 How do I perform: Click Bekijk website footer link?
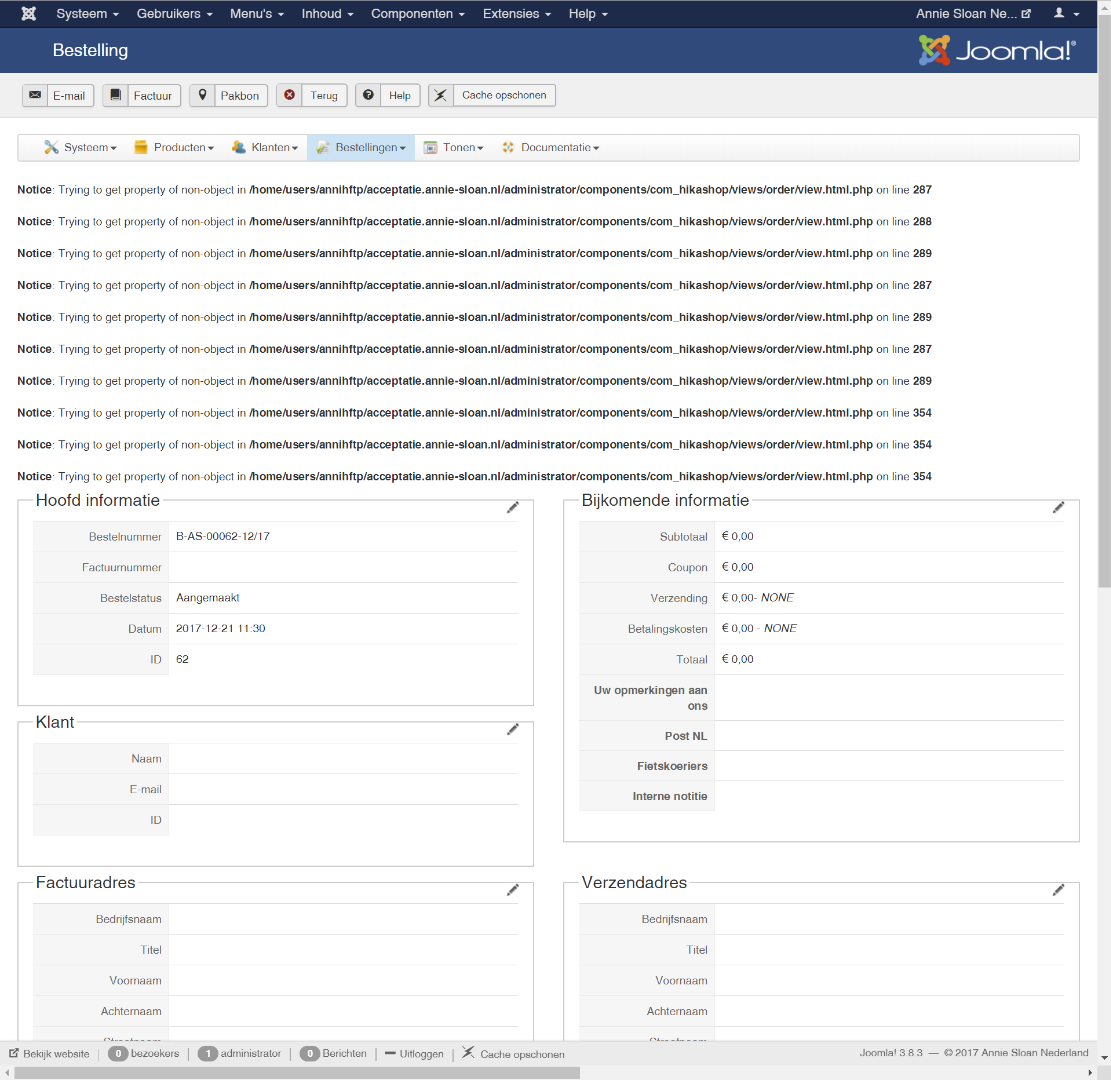[x=49, y=1054]
